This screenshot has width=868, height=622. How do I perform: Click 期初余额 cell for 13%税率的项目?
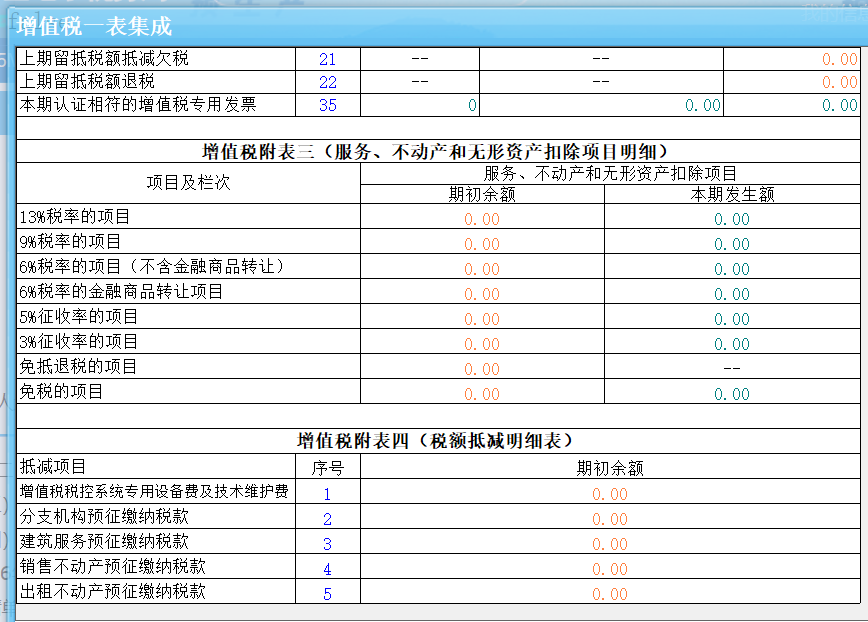click(482, 219)
